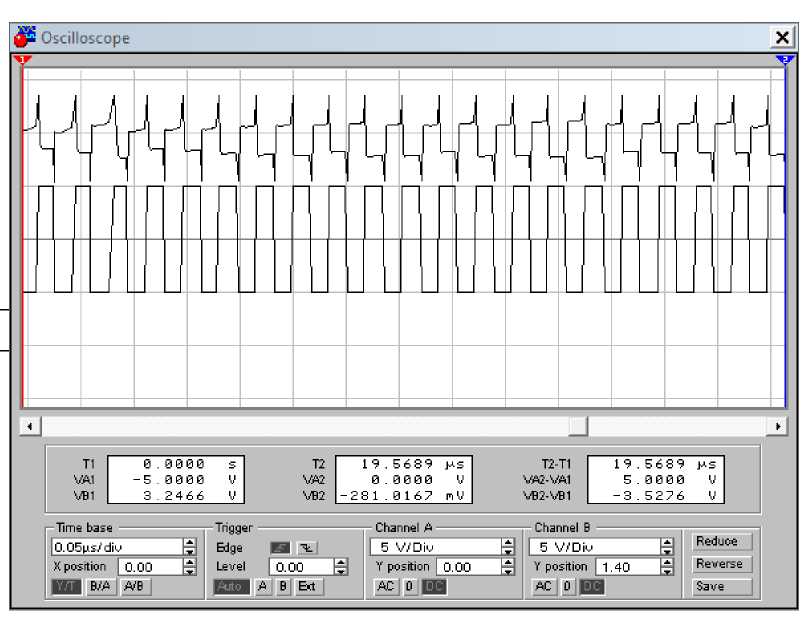
Task: Select the falling edge trigger icon
Action: (x=306, y=548)
